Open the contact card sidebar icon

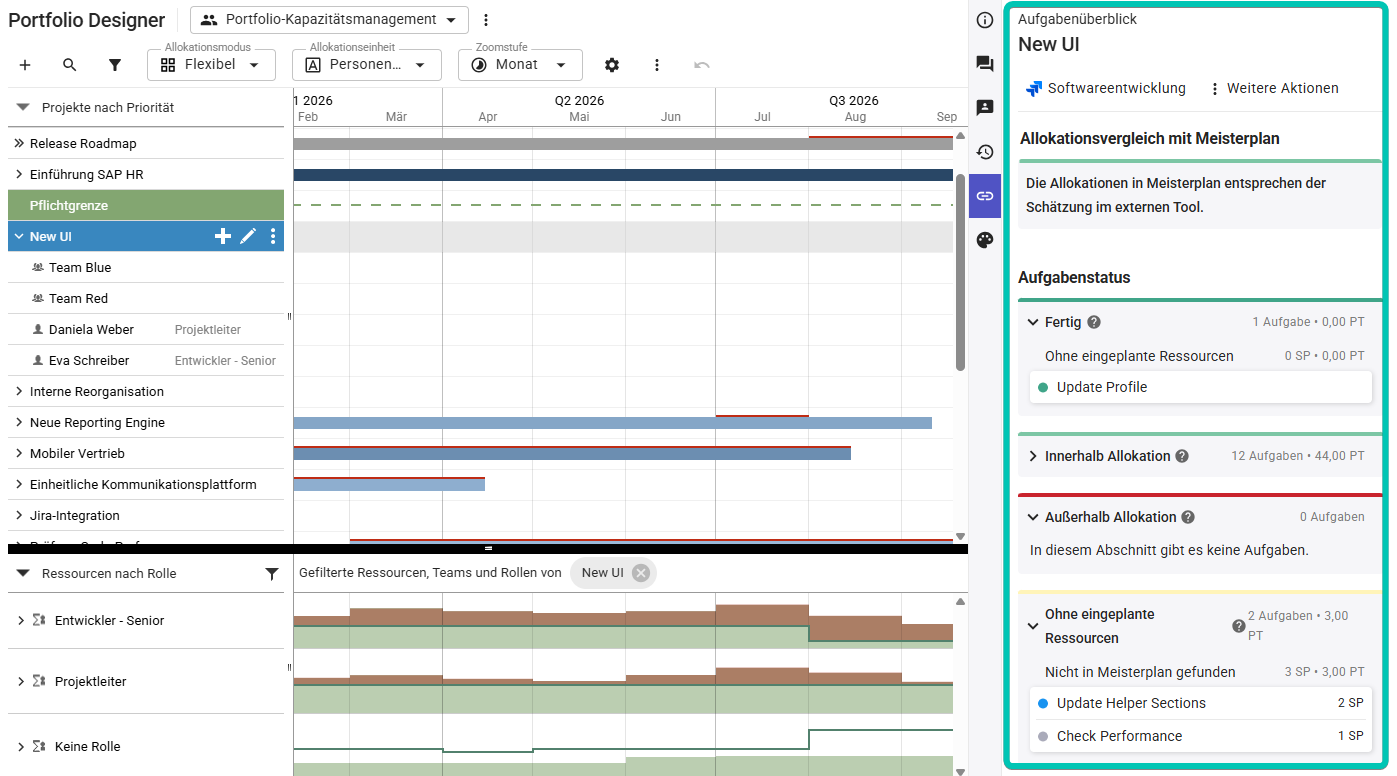[x=985, y=108]
